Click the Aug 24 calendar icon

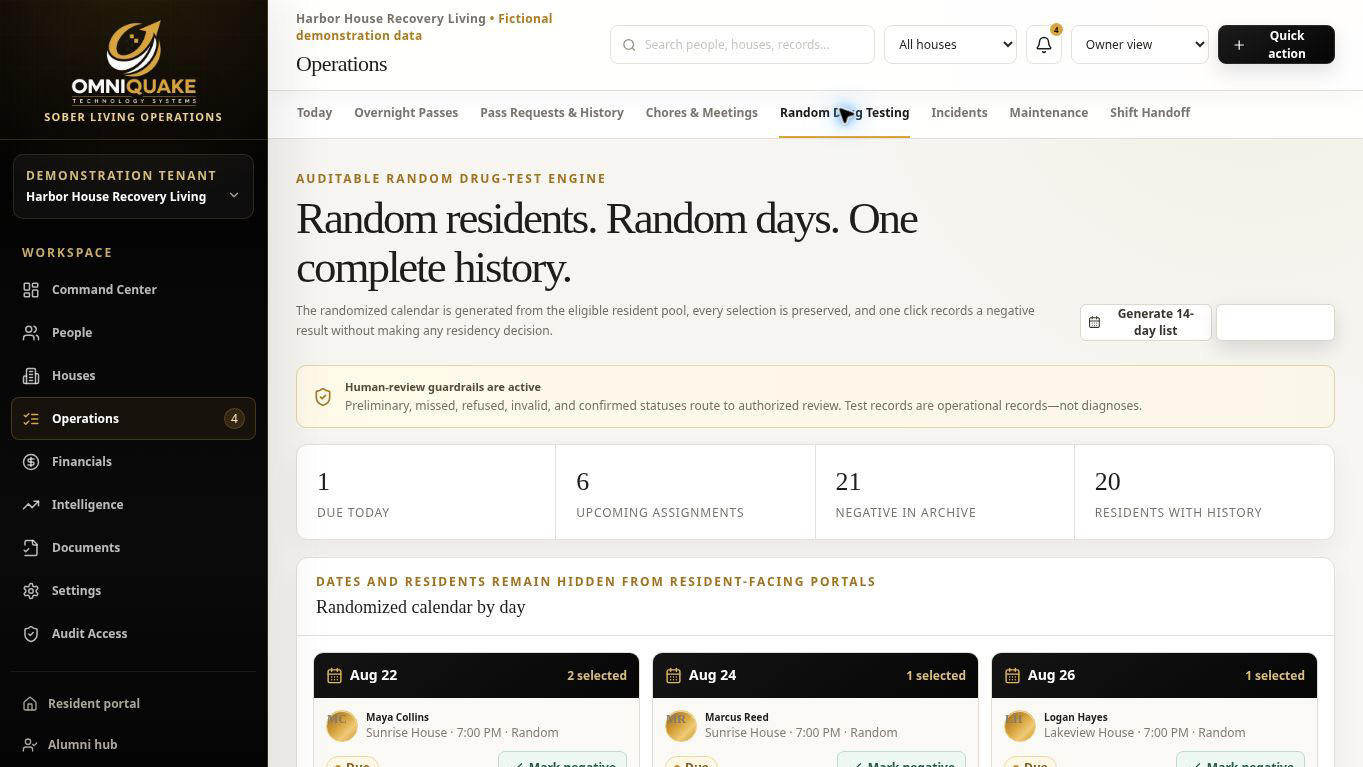[674, 676]
